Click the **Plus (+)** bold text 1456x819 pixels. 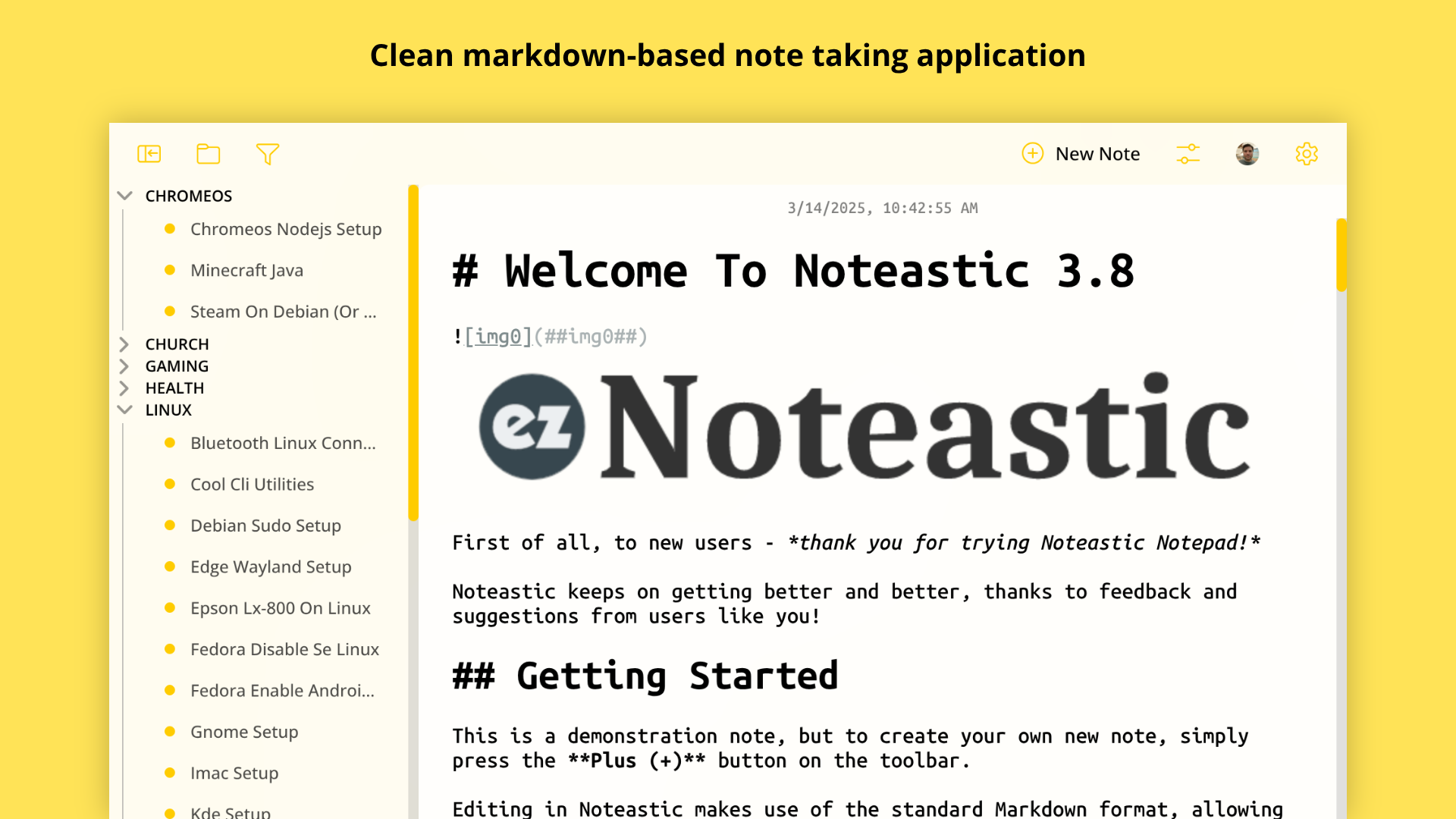pyautogui.click(x=636, y=761)
